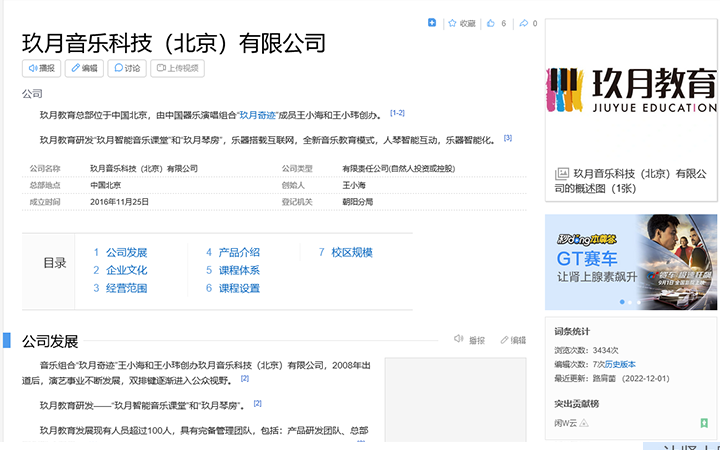Image resolution: width=720 pixels, height=450 pixels.
Task: Click the blue add-to-list icon
Action: [432, 22]
